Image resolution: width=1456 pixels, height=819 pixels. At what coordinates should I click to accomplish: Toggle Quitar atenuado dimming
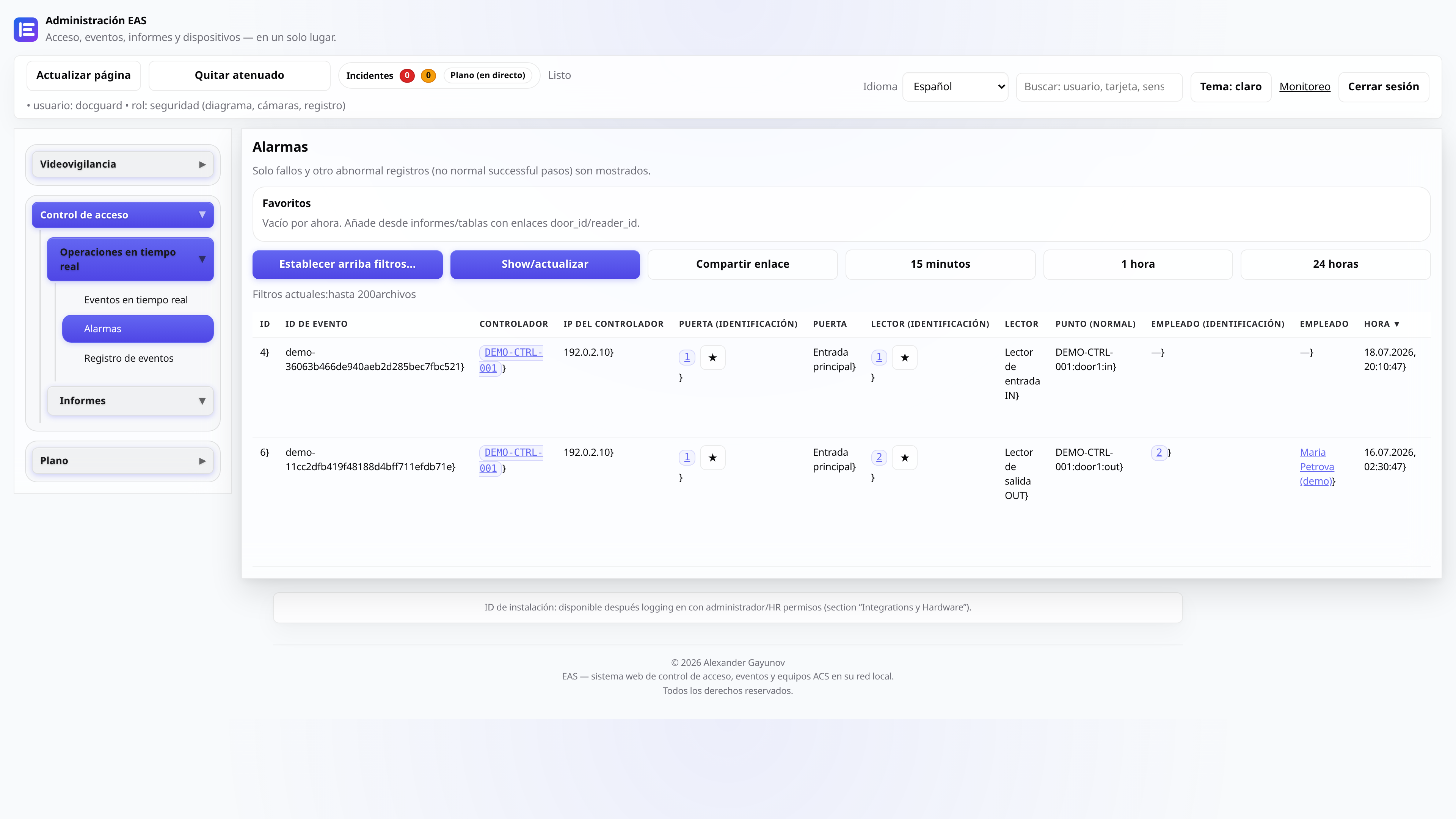click(239, 75)
